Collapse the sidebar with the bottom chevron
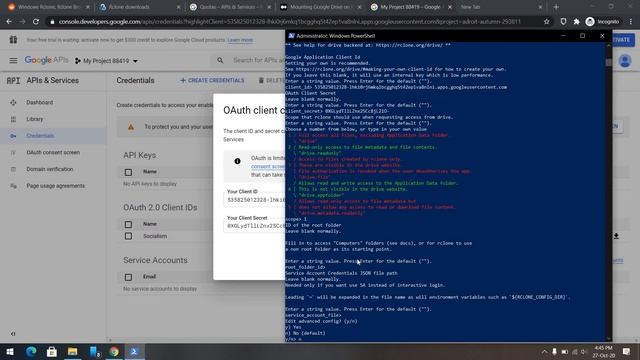This screenshot has height=360, width=640. tap(13, 334)
